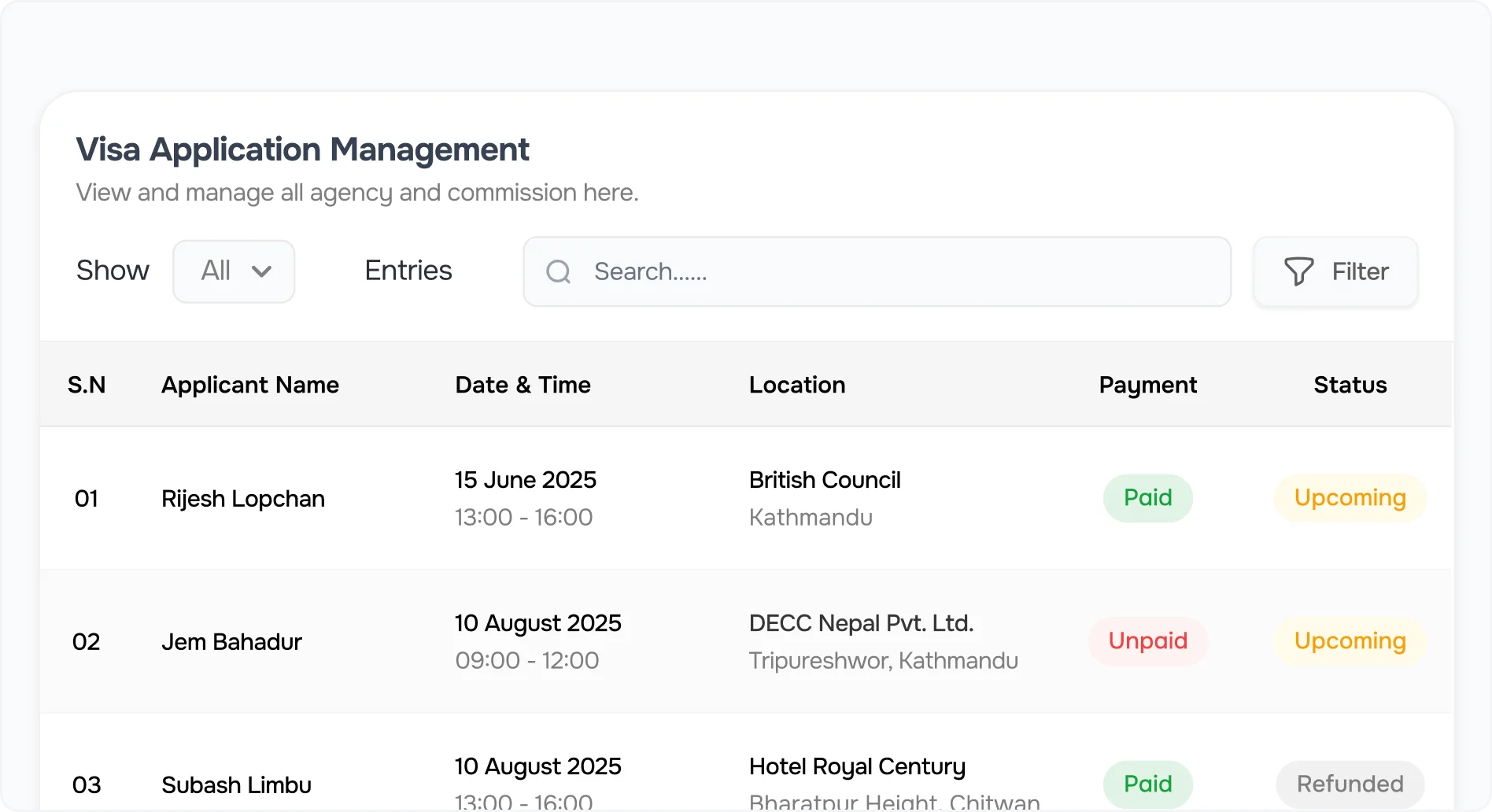Click the Paid badge for Rijesh Lopchan
Screen dimensions: 1492x812
[x=1147, y=497]
